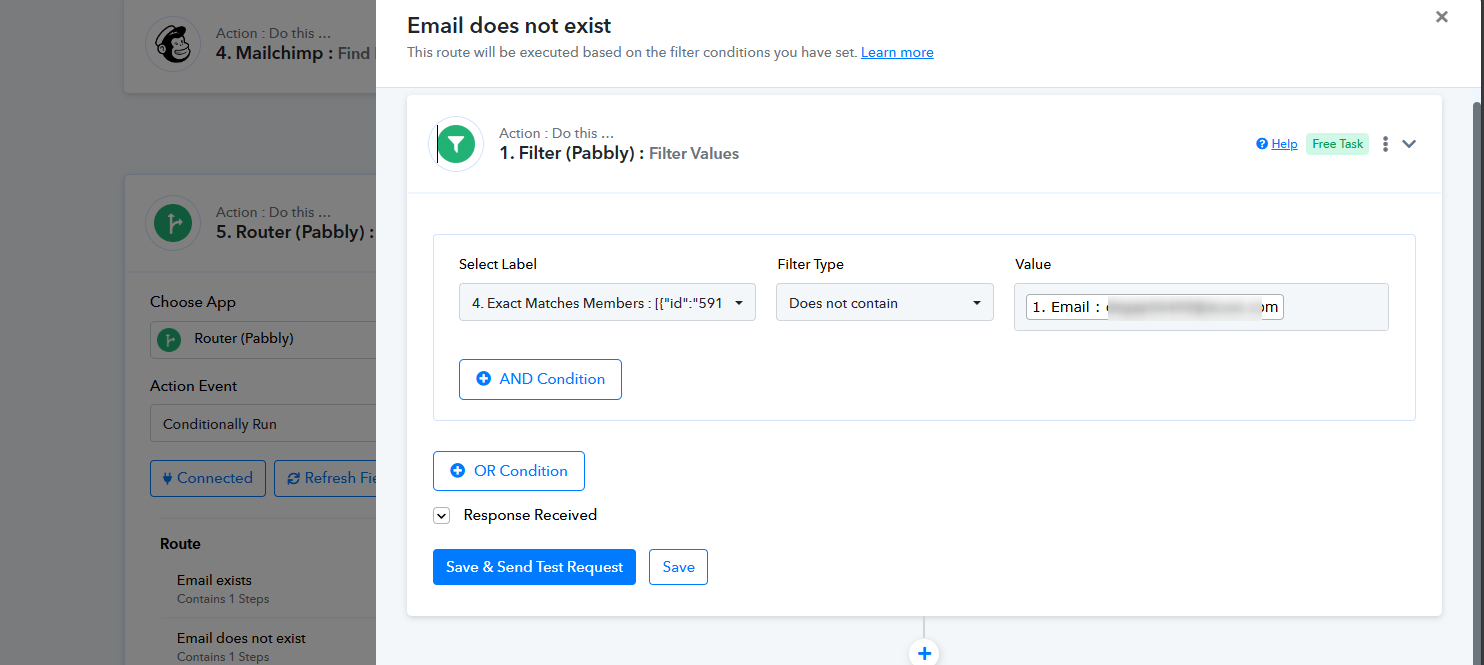Click the blue Help question-mark icon
This screenshot has height=665, width=1484.
click(1262, 144)
